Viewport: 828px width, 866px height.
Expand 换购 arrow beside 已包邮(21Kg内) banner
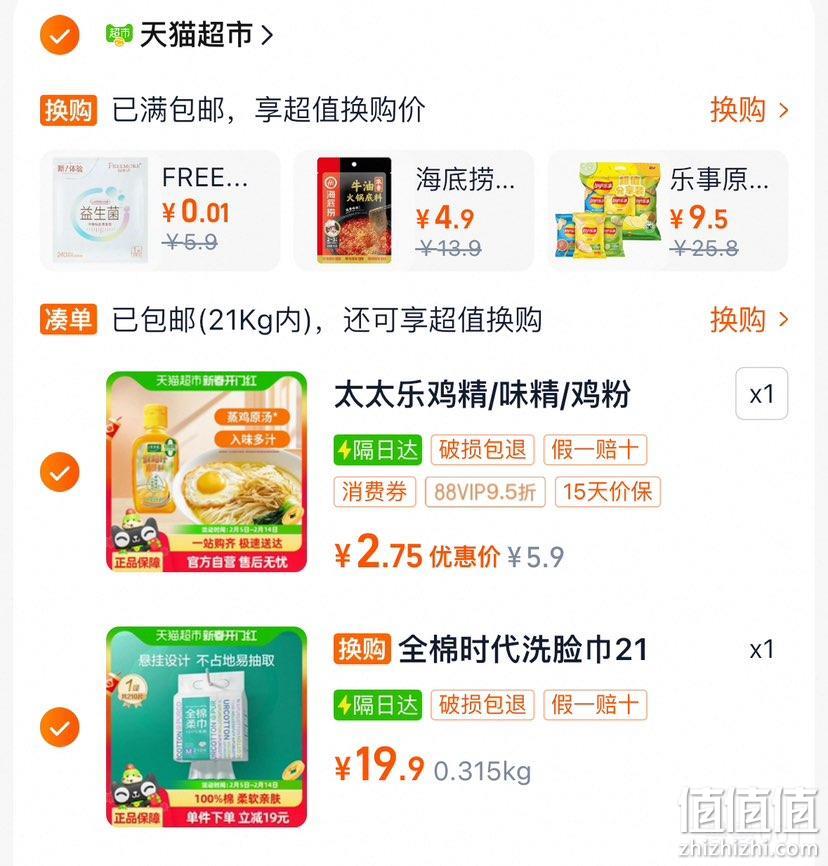(749, 319)
